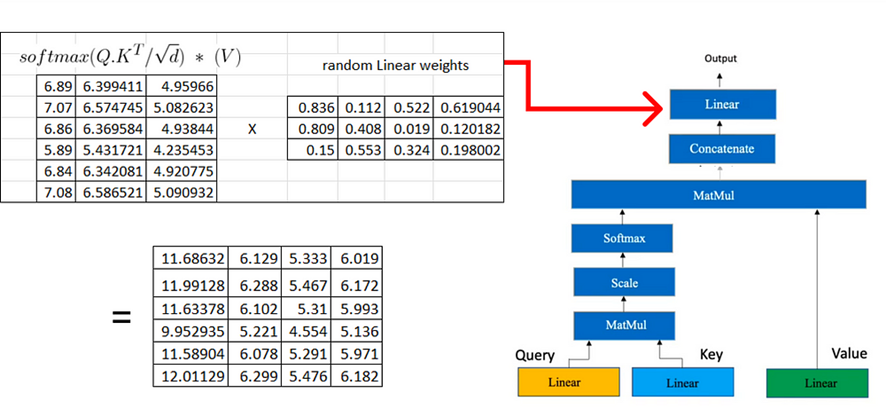This screenshot has width=886, height=409.
Task: Select cell 5.082623
Action: coord(181,107)
